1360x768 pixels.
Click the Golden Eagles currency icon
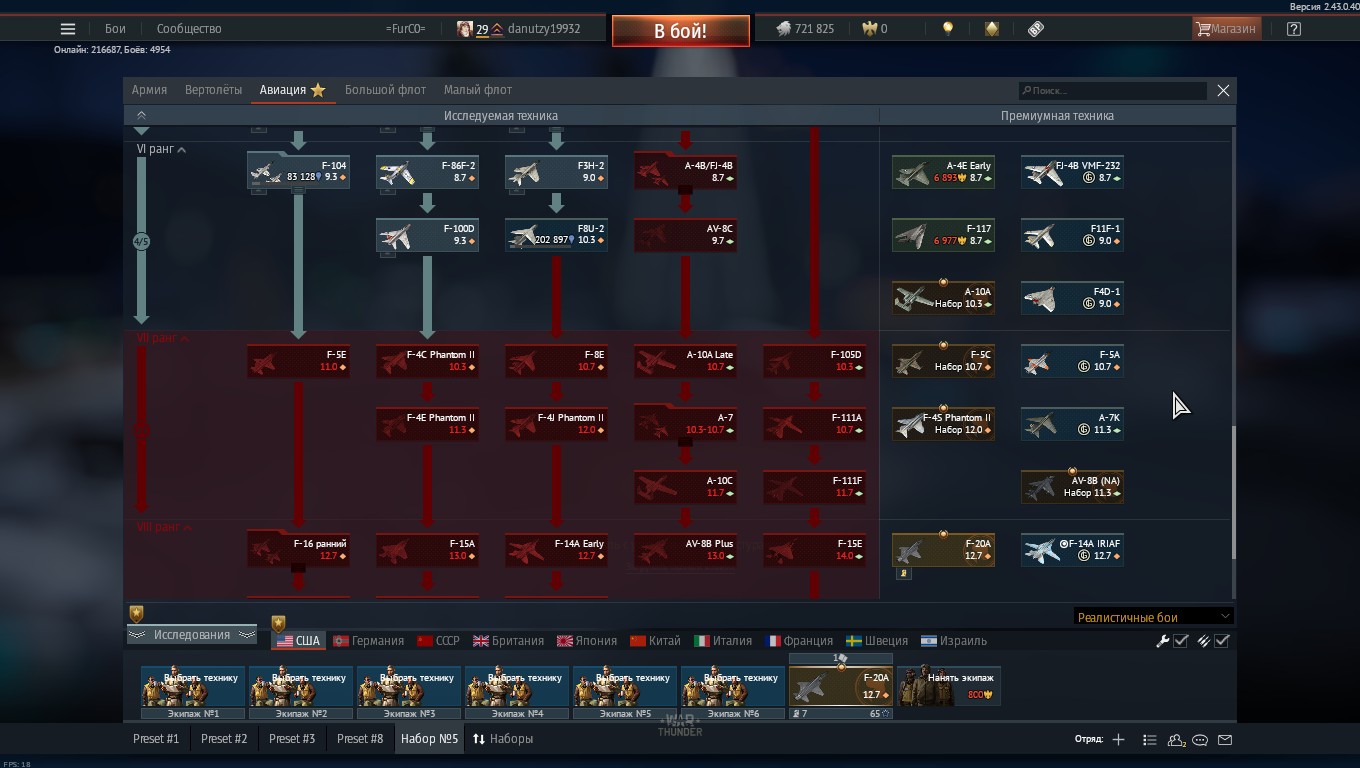pos(870,29)
